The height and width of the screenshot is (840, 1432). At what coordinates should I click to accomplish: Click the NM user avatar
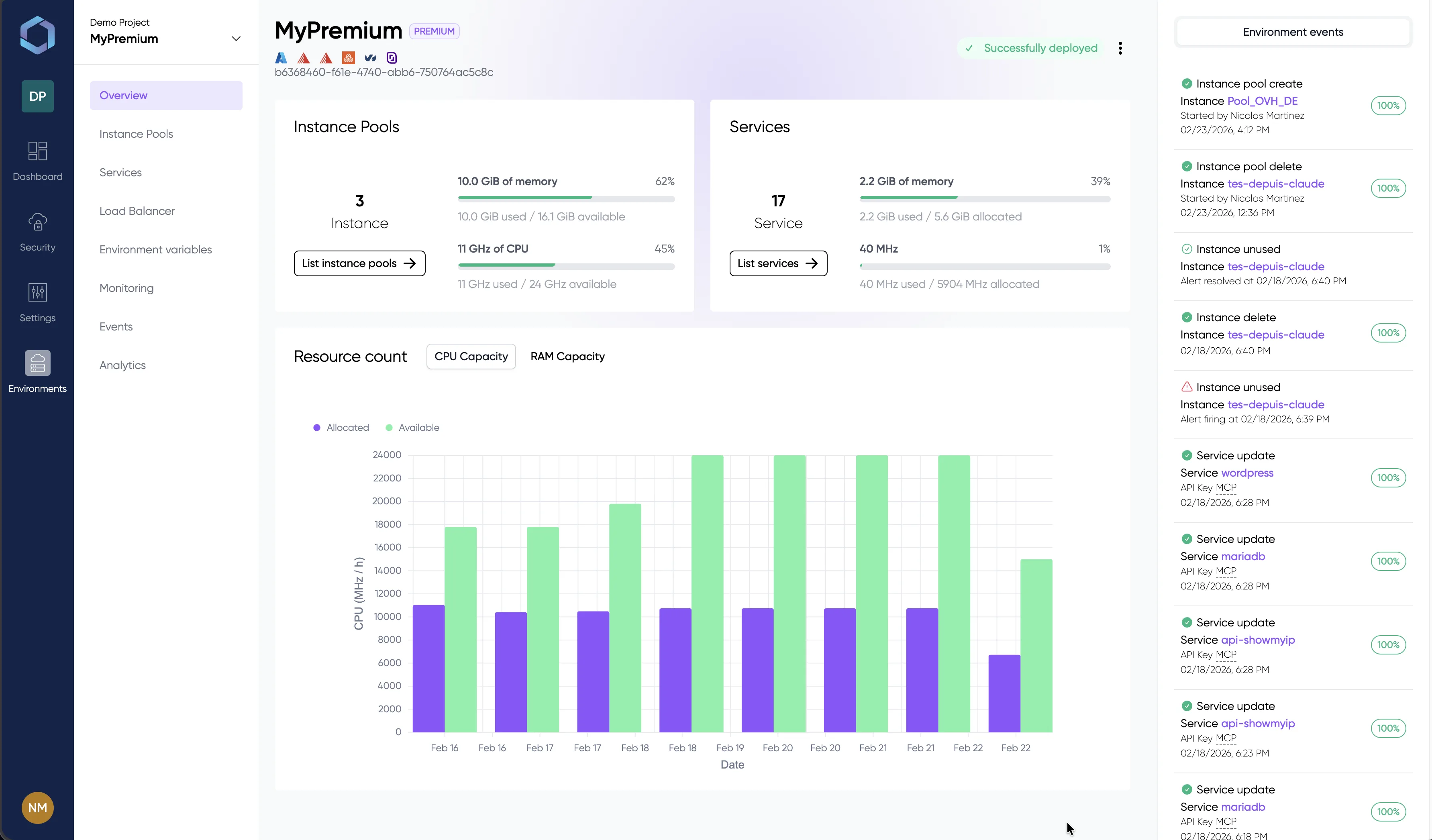pos(37,807)
